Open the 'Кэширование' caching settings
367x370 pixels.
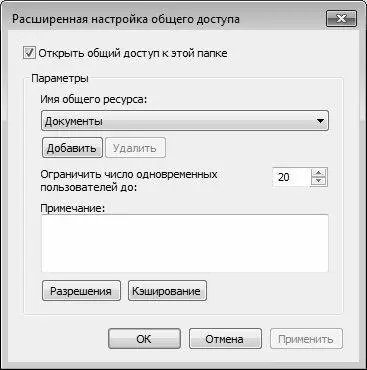pyautogui.click(x=167, y=291)
